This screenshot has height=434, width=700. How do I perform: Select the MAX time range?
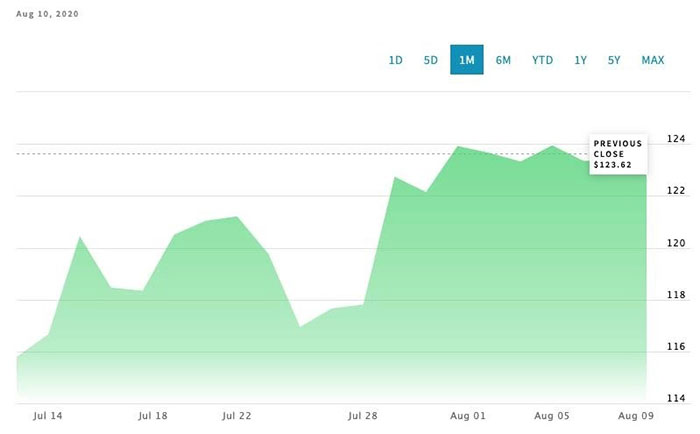653,60
